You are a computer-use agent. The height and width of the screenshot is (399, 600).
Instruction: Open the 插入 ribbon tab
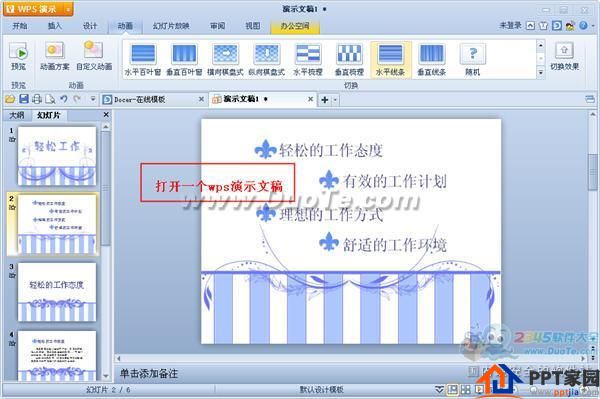click(x=55, y=26)
